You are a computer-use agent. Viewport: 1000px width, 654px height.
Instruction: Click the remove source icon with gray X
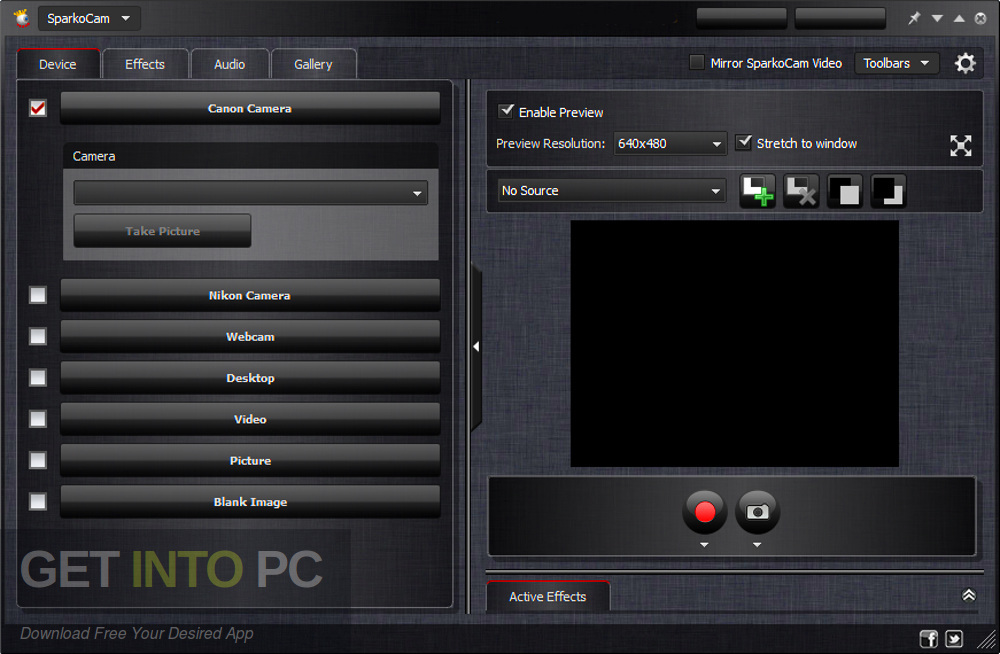(801, 191)
